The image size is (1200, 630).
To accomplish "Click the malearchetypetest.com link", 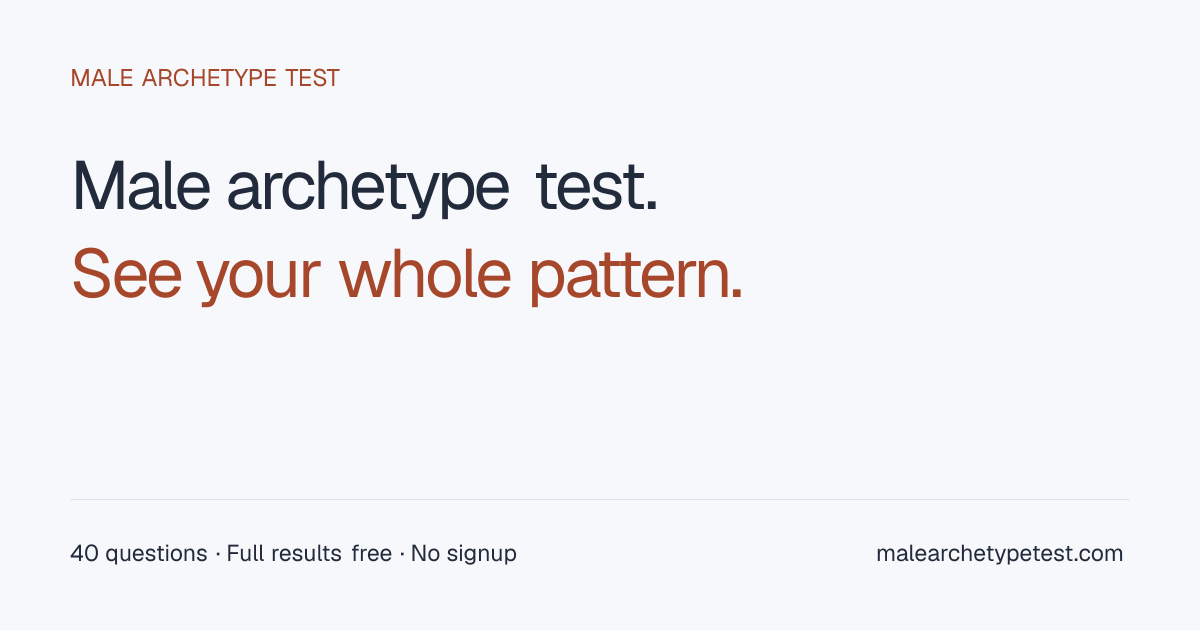I will [x=999, y=553].
